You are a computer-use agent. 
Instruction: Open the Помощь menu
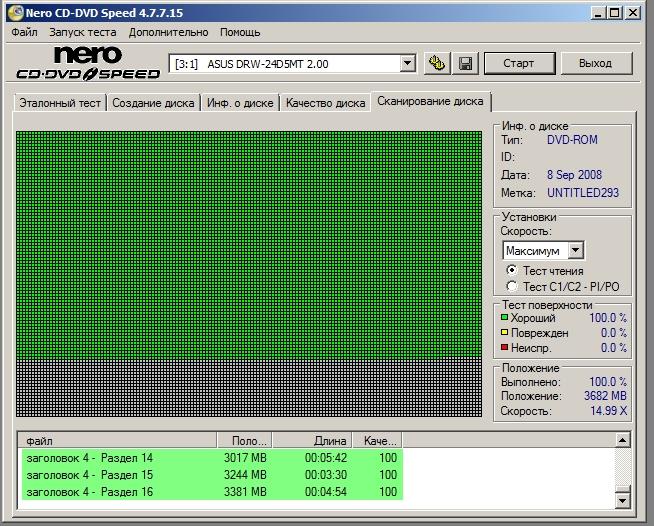point(240,32)
